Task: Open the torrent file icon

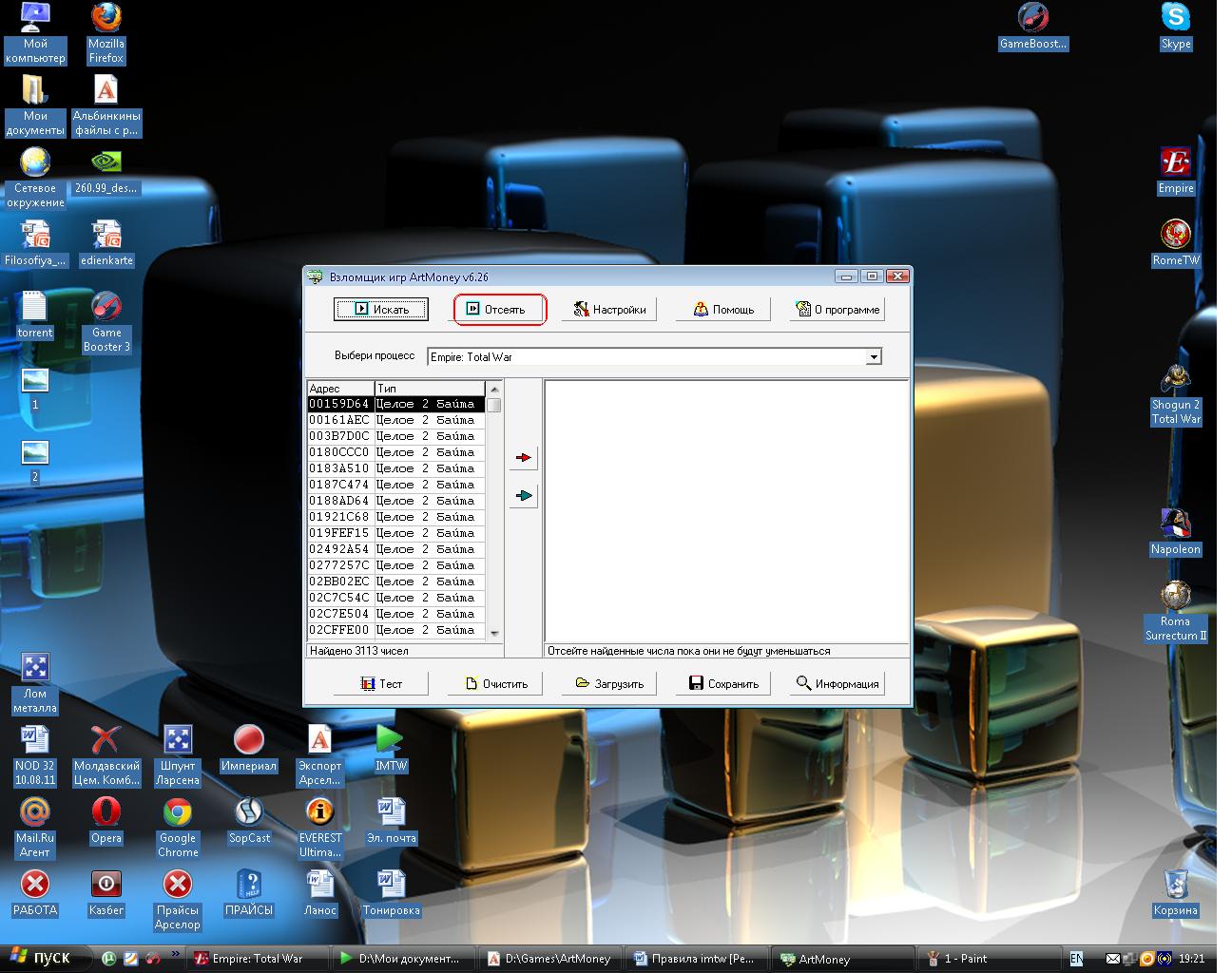Action: pos(35,315)
